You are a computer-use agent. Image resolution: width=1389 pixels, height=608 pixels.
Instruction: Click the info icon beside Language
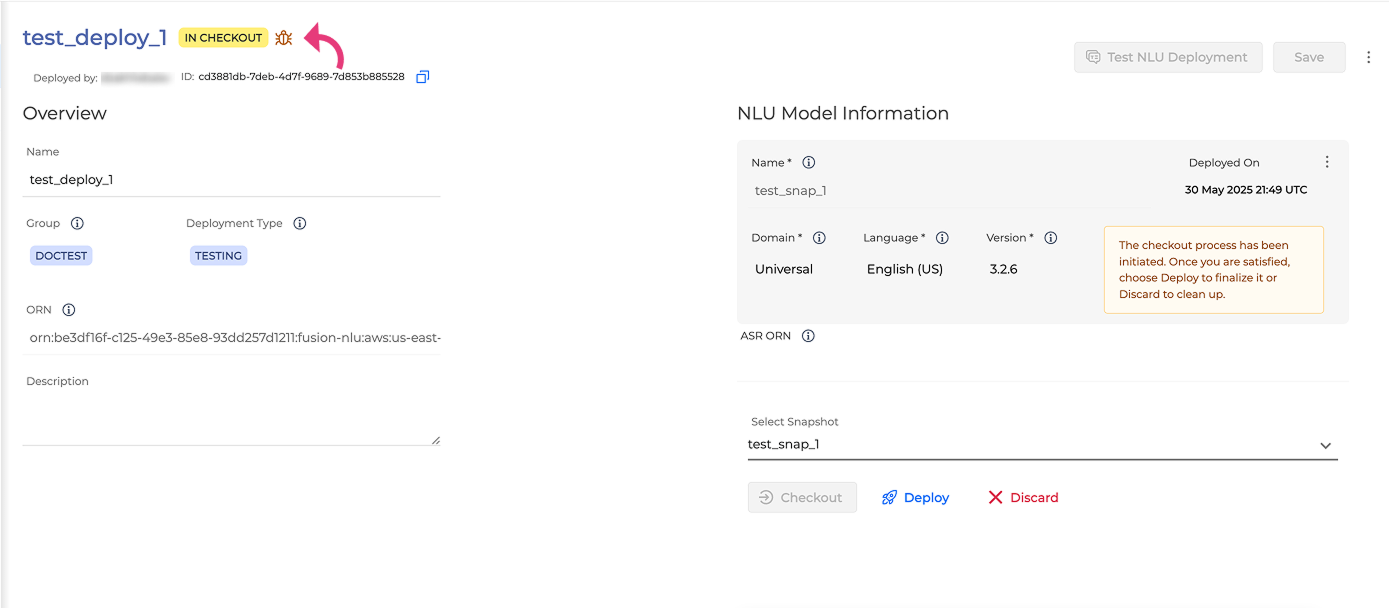(x=942, y=238)
